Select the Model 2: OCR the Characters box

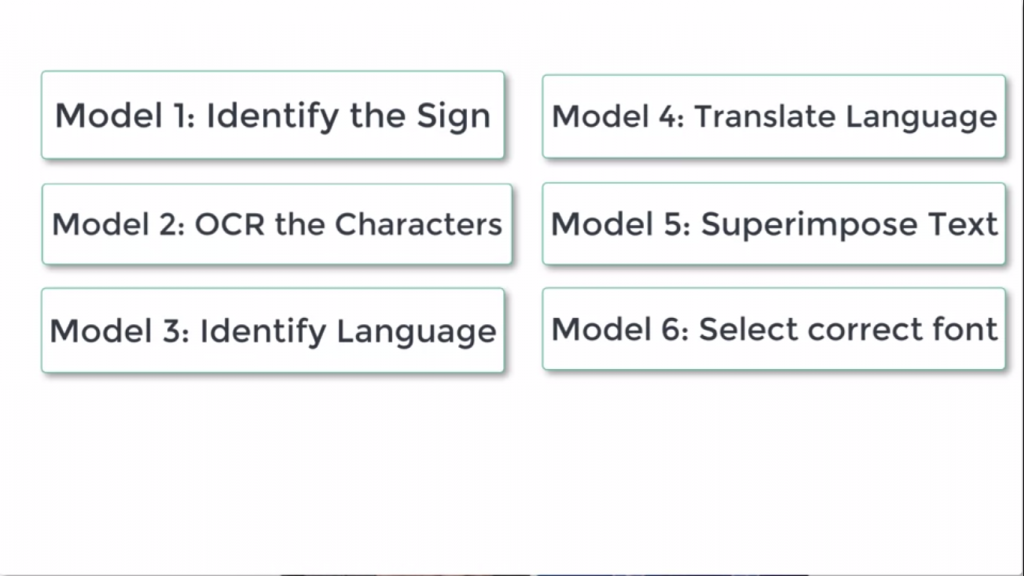tap(277, 224)
